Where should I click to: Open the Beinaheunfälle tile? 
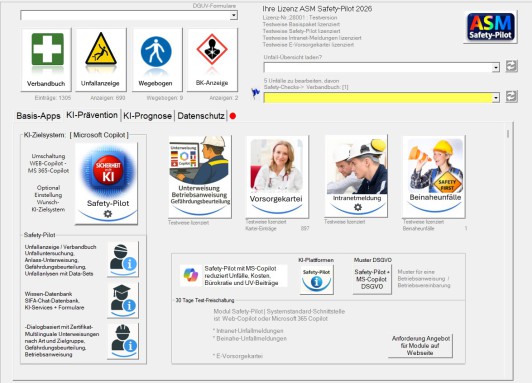click(434, 176)
